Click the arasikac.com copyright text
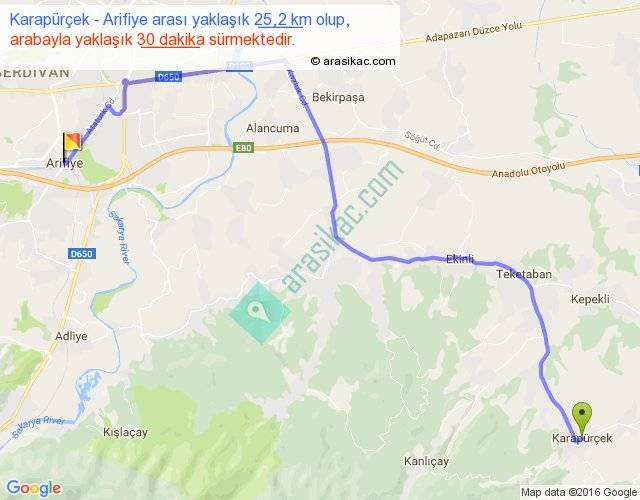This screenshot has height=500, width=640. [x=353, y=61]
